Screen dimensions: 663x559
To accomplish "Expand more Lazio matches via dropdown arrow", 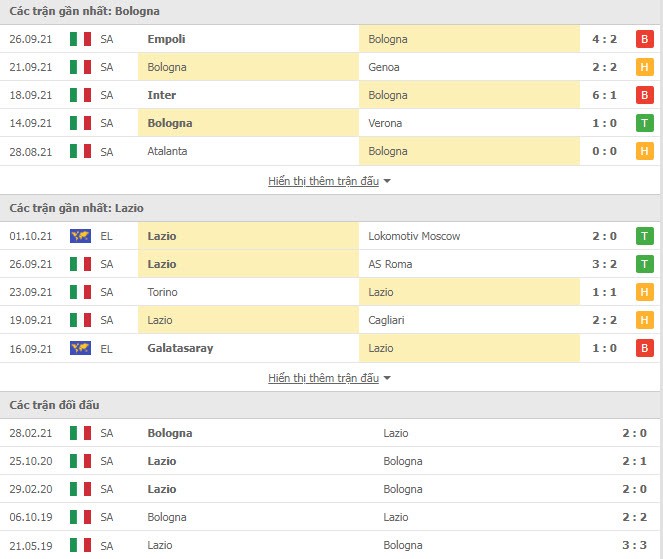I will [x=387, y=378].
